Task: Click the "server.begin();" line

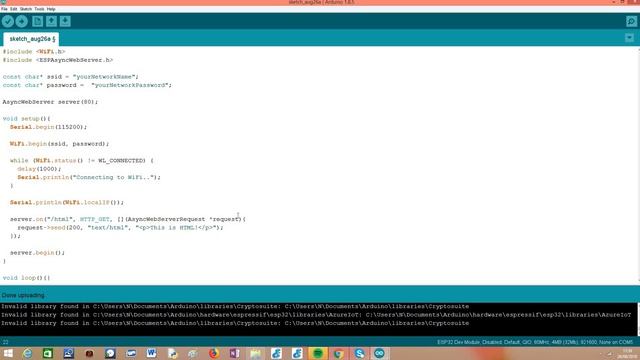Action: pyautogui.click(x=38, y=253)
